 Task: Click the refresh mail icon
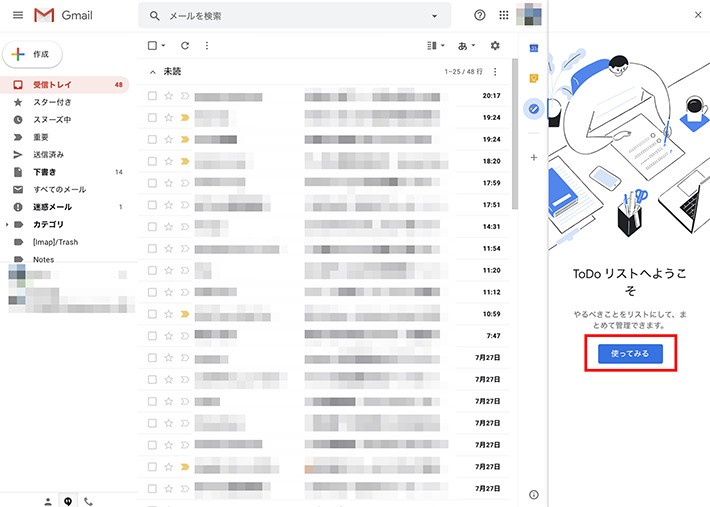pos(185,45)
